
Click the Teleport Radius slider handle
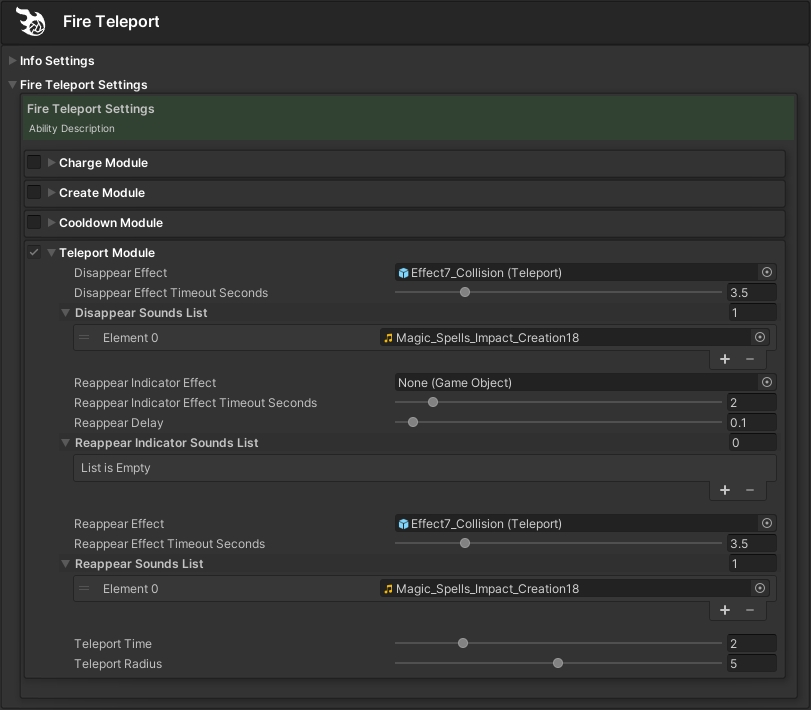pos(558,663)
